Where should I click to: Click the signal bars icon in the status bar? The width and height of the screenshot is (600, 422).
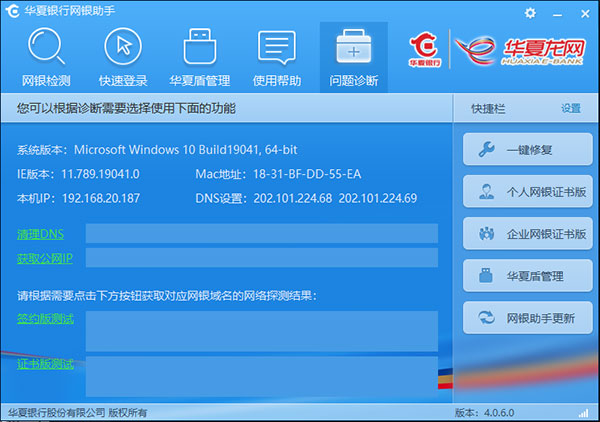click(584, 413)
